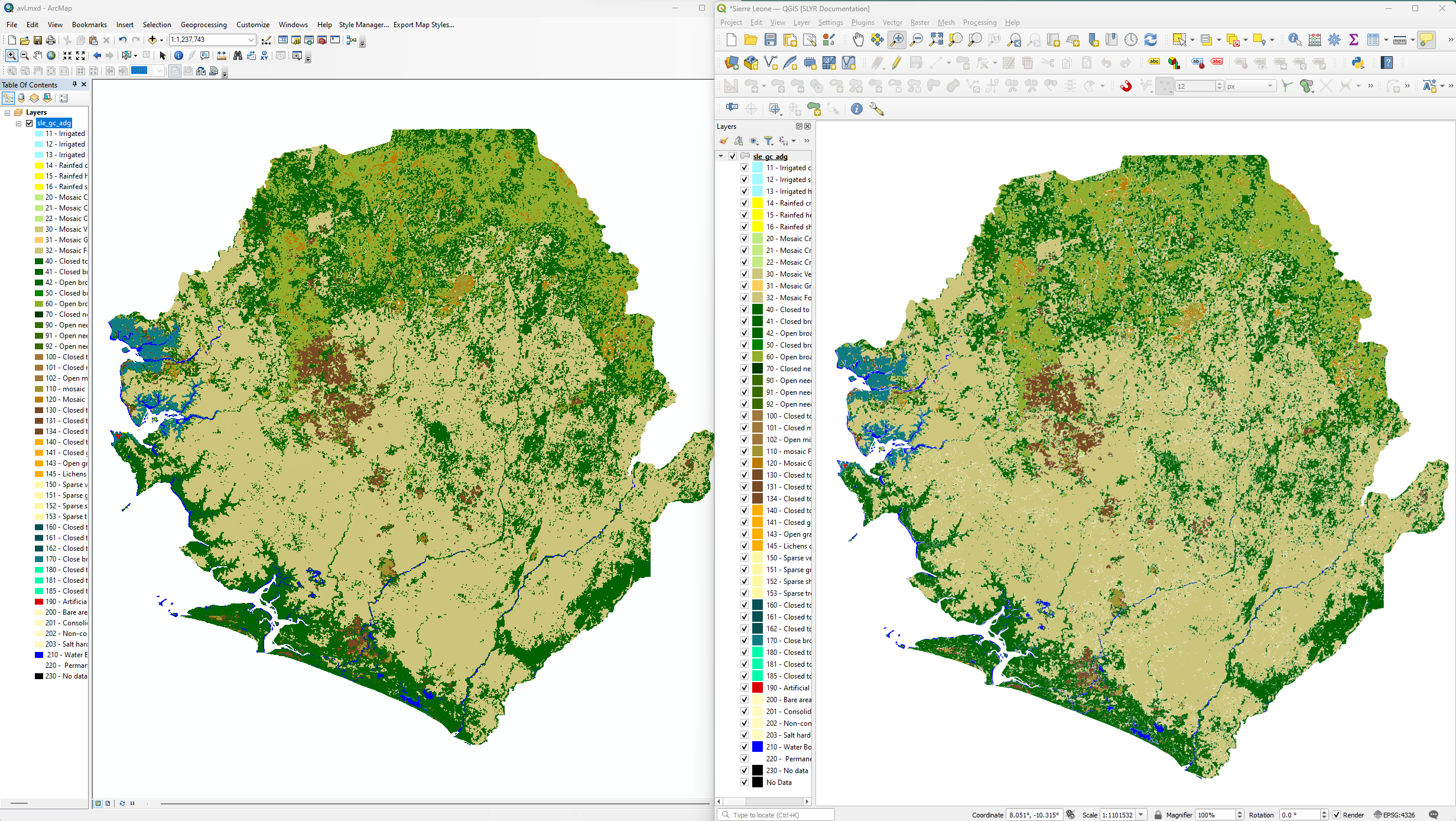This screenshot has width=1456, height=821.
Task: Open ArcMap's Bookmarks menu
Action: (x=89, y=24)
